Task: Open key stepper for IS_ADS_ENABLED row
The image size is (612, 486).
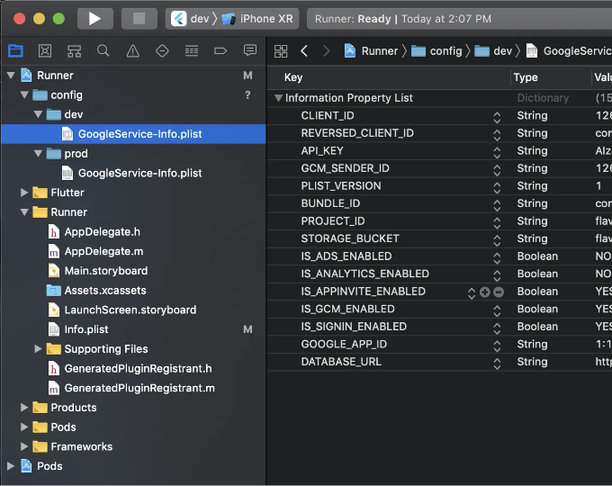Action: pos(497,258)
